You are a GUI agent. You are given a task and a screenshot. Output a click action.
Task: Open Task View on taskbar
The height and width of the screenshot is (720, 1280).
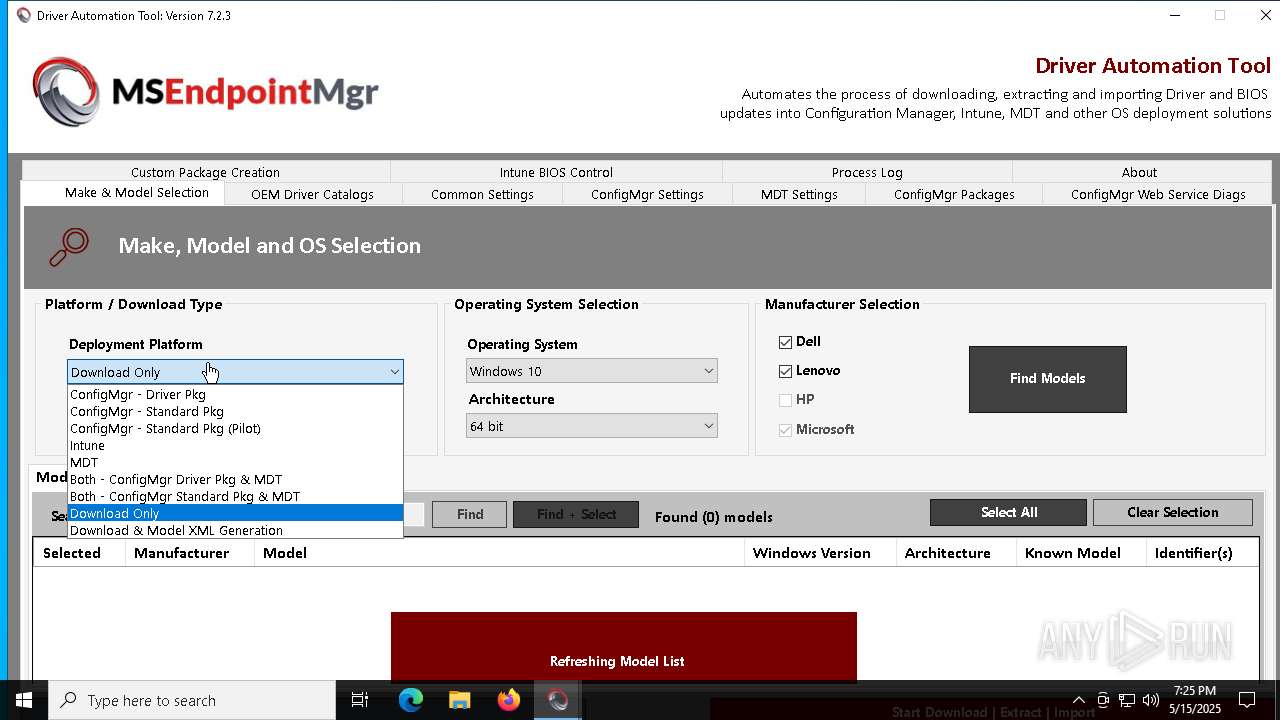pyautogui.click(x=360, y=700)
